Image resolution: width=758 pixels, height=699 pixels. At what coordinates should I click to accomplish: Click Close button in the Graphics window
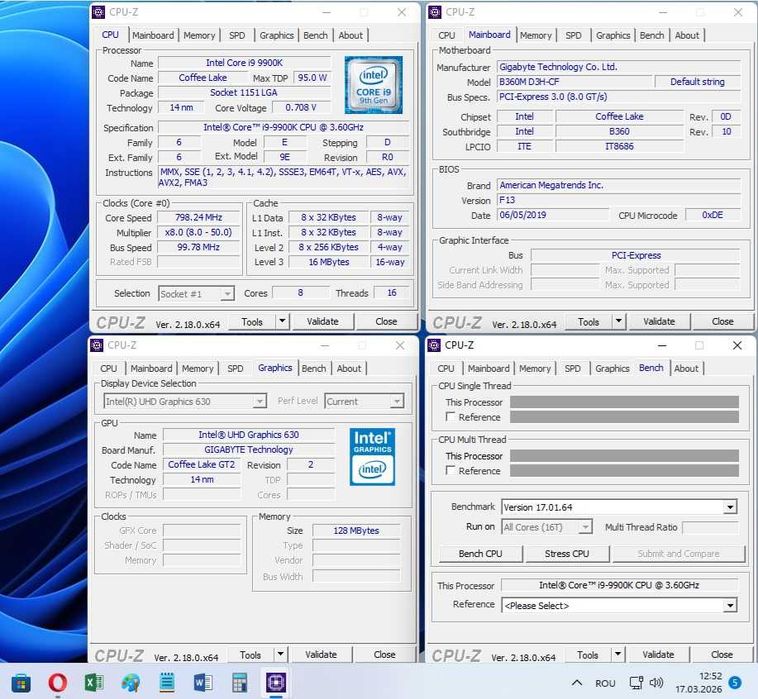coord(385,655)
